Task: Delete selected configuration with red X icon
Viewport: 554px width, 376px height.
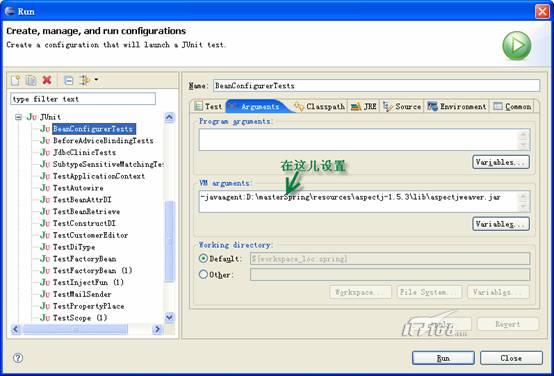Action: pyautogui.click(x=47, y=80)
